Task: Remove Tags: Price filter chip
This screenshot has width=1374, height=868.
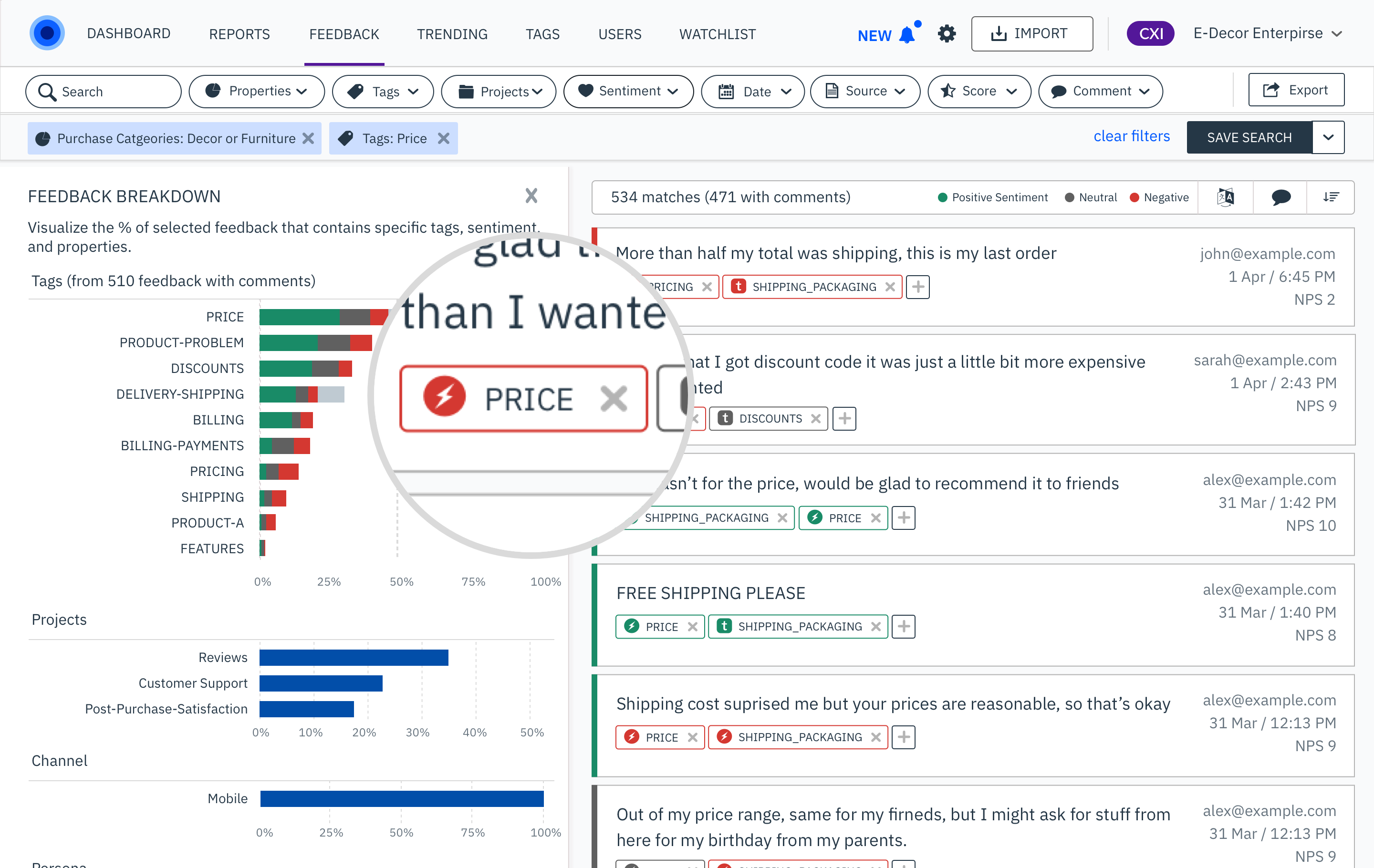Action: click(443, 139)
